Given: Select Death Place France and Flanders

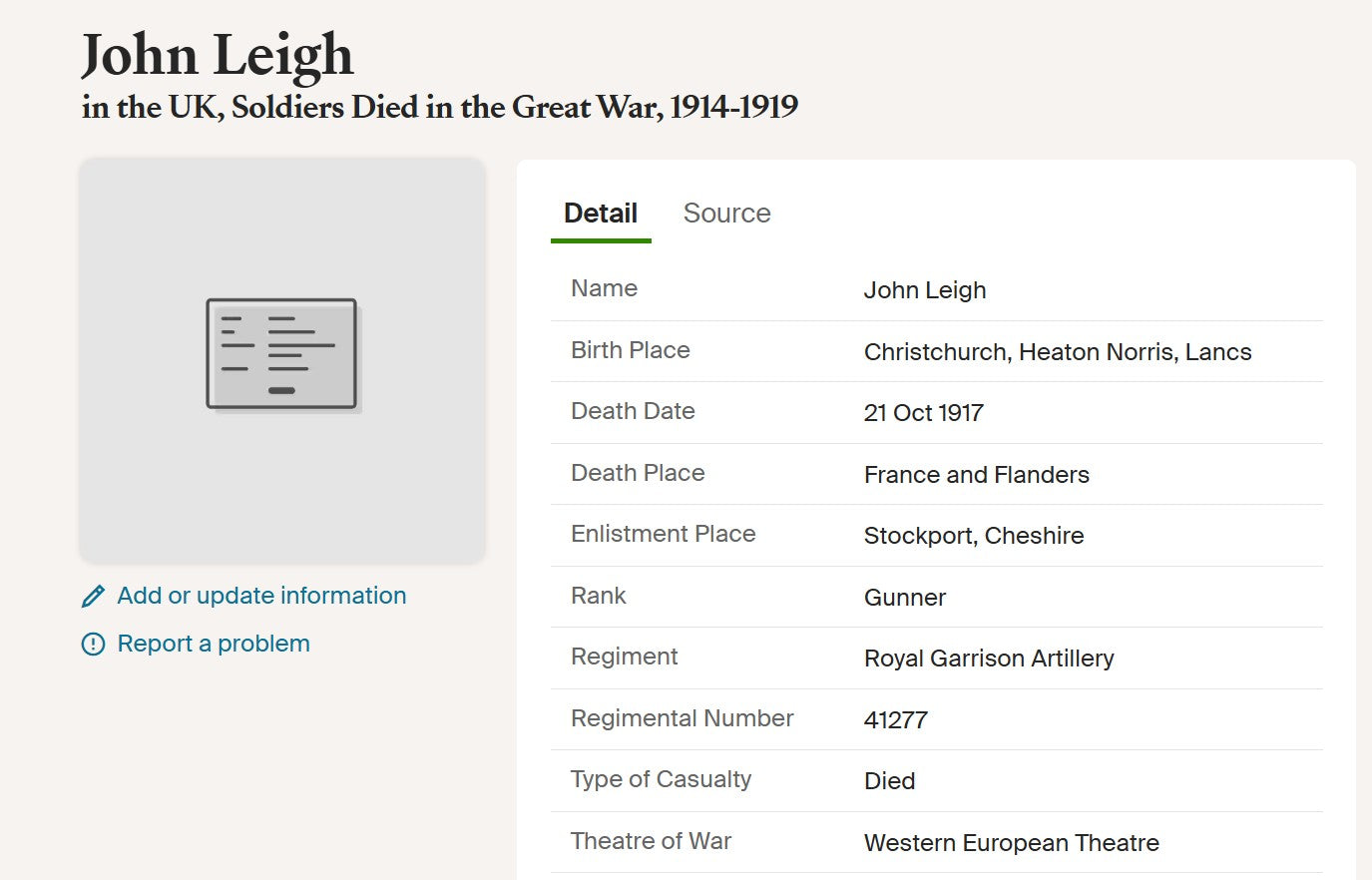Looking at the screenshot, I should click(x=977, y=475).
